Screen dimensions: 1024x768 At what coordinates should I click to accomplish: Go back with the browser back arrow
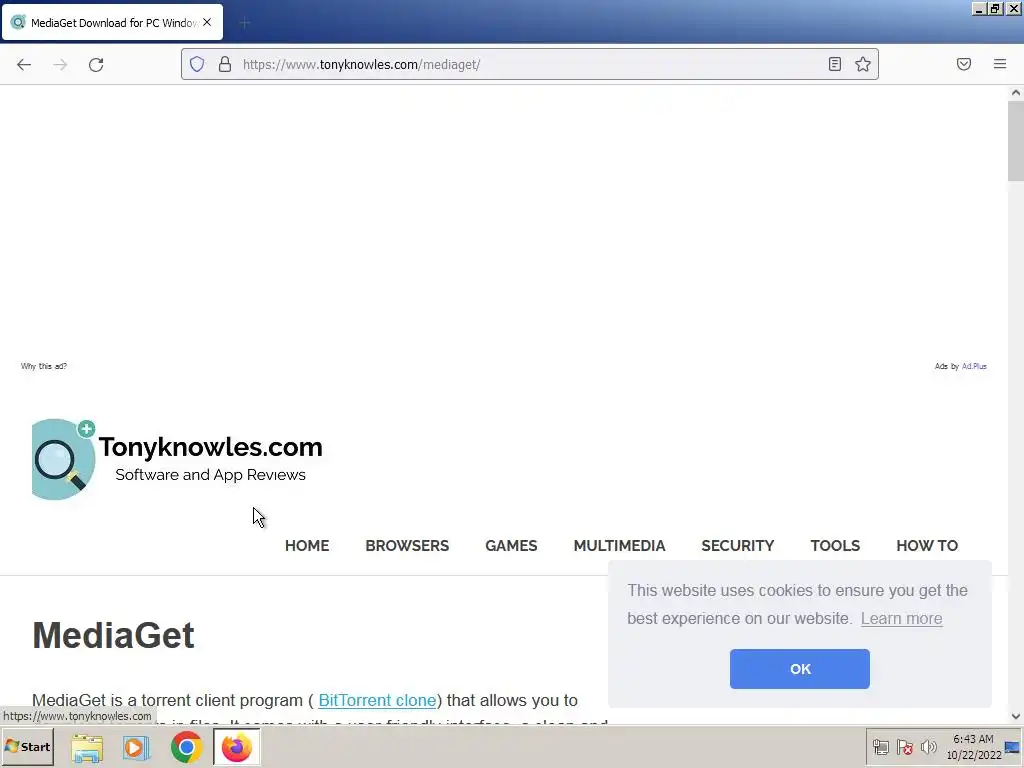pos(24,65)
